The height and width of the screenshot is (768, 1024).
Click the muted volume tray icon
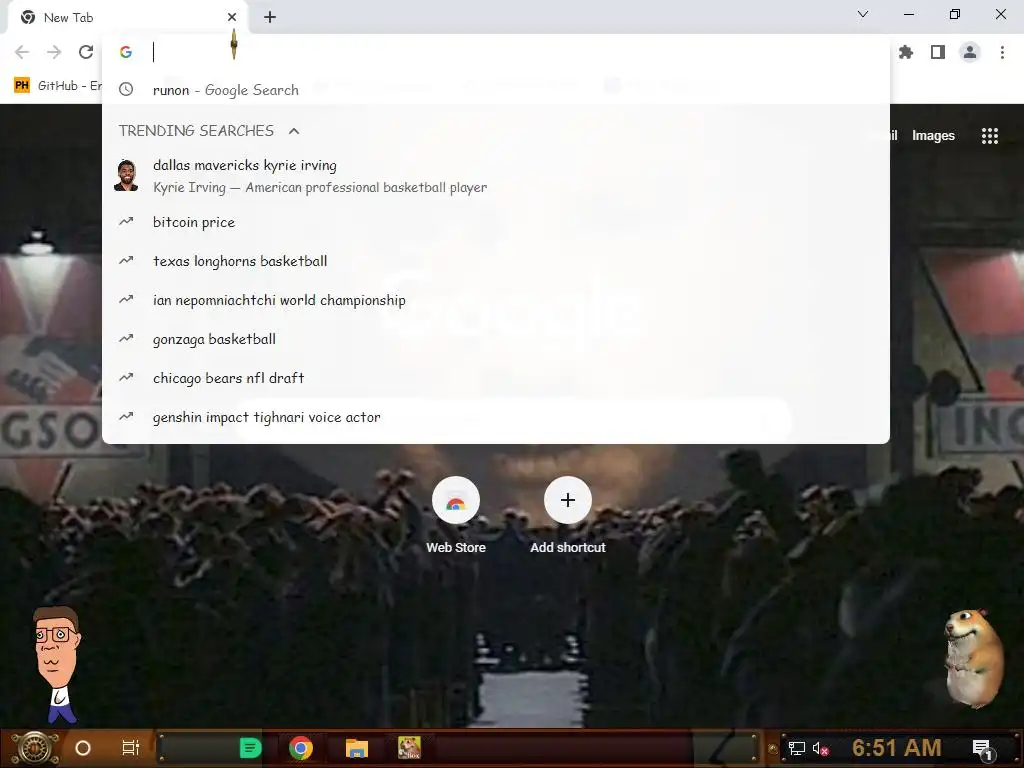click(x=820, y=748)
